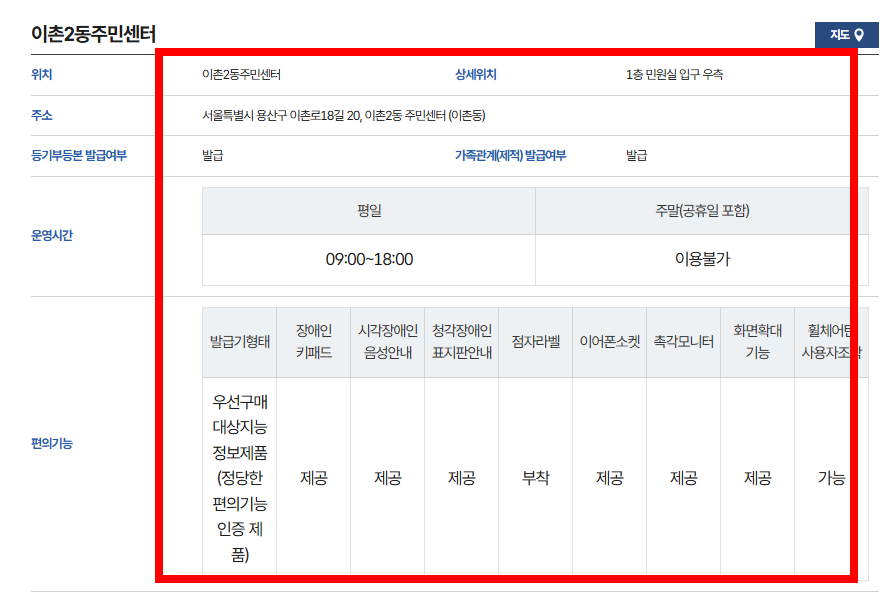Select the 발급 cell under 등기부등본 발급여부

pos(210,159)
